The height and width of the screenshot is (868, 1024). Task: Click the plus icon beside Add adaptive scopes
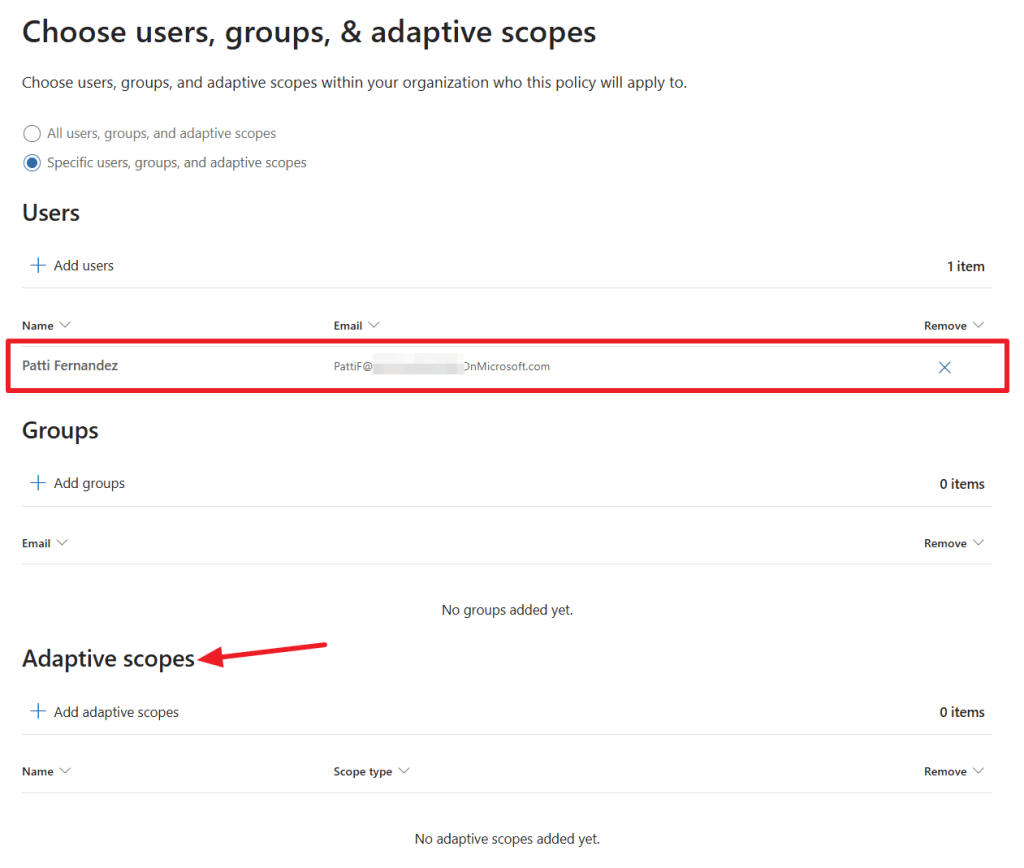pos(38,712)
